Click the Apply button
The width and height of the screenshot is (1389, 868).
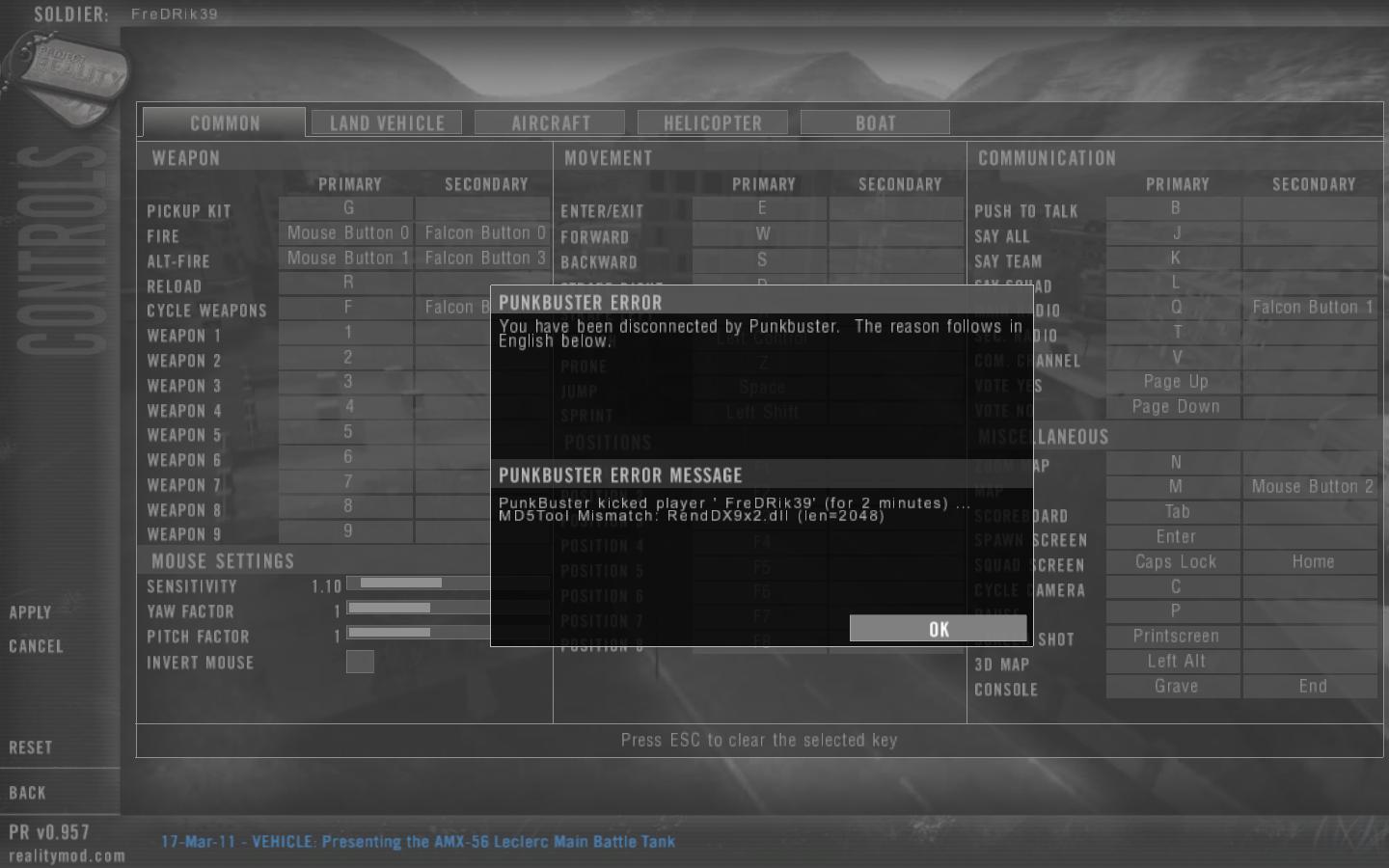tap(30, 612)
